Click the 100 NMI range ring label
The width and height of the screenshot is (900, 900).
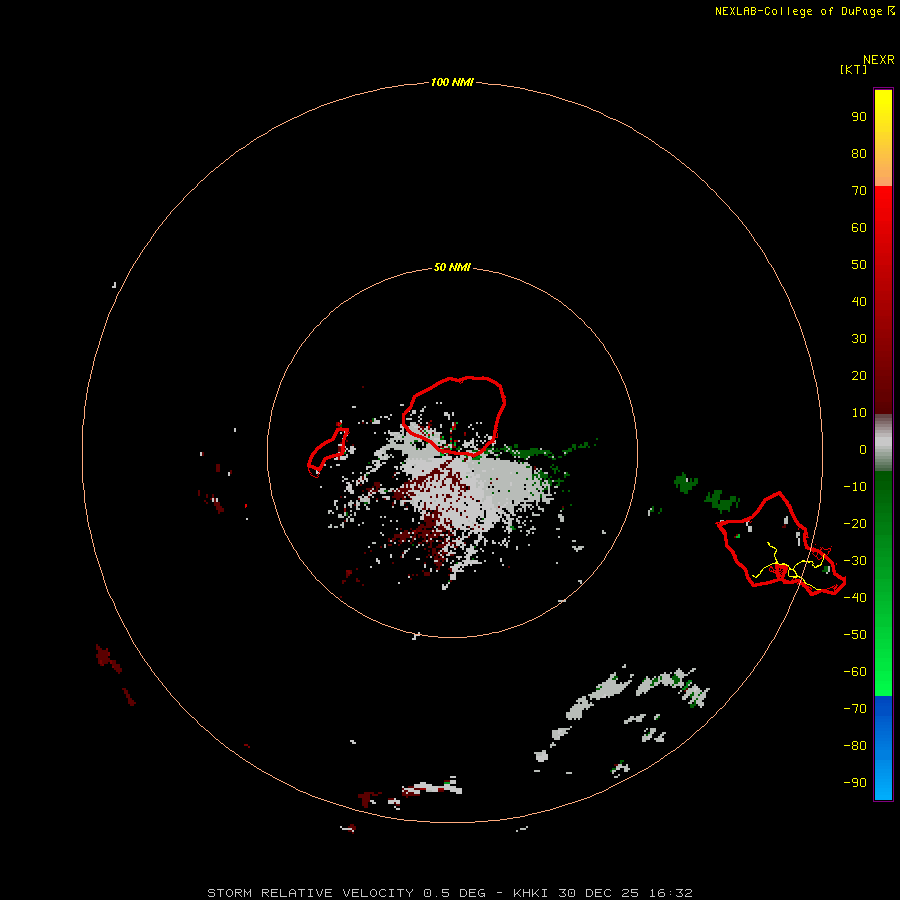(452, 82)
